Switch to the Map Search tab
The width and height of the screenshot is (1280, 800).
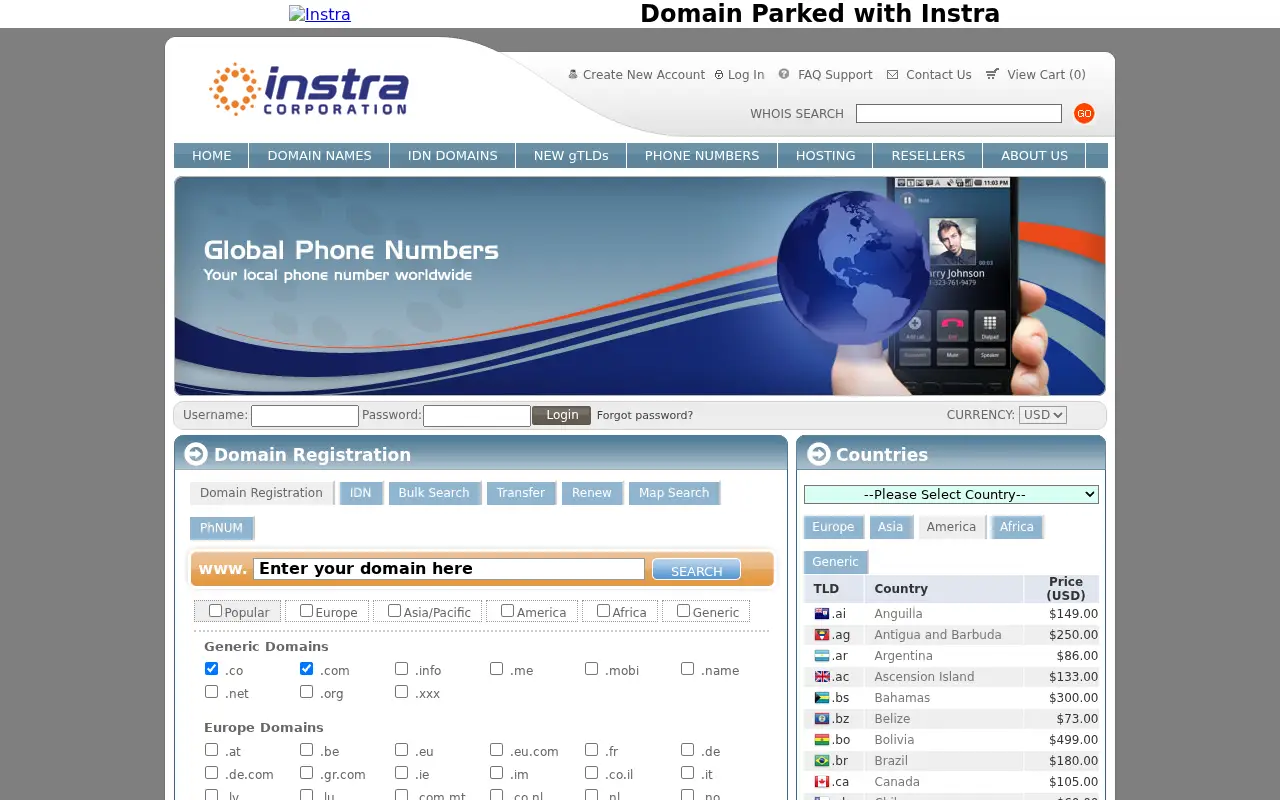674,493
